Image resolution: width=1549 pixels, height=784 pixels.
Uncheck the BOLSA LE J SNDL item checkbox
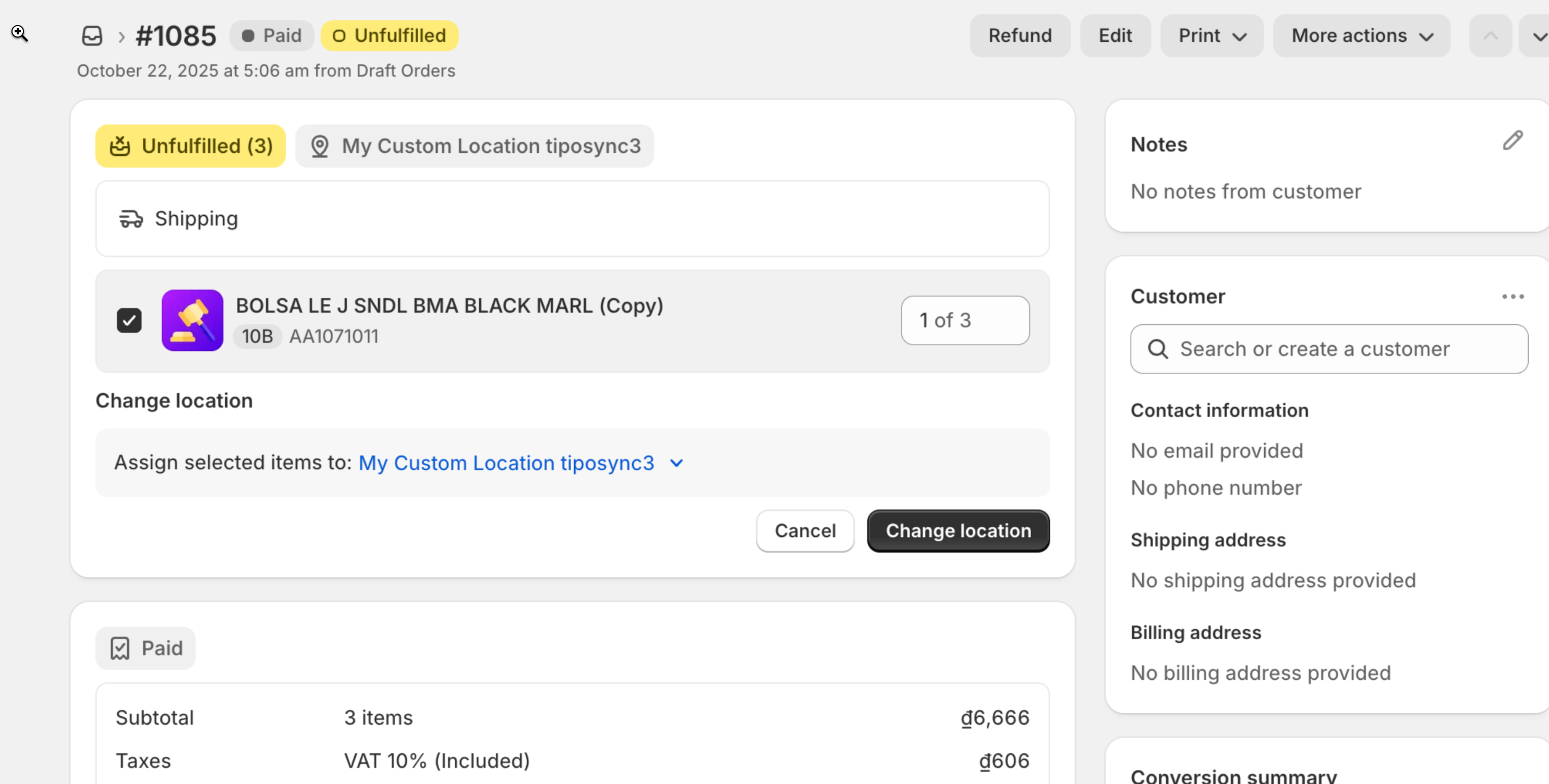click(129, 321)
